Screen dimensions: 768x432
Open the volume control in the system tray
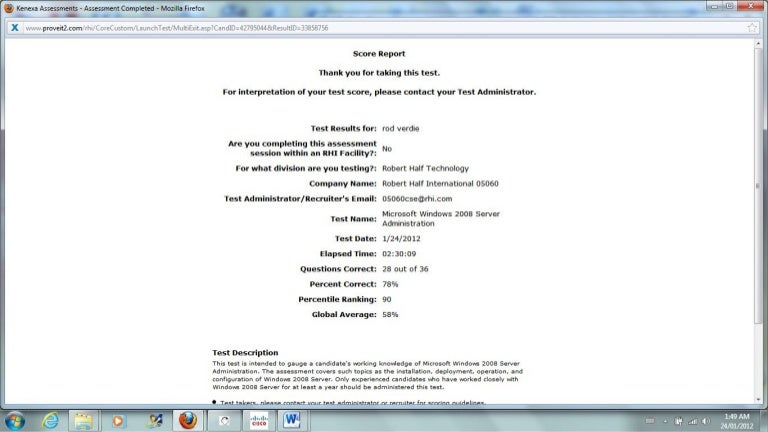[x=706, y=421]
